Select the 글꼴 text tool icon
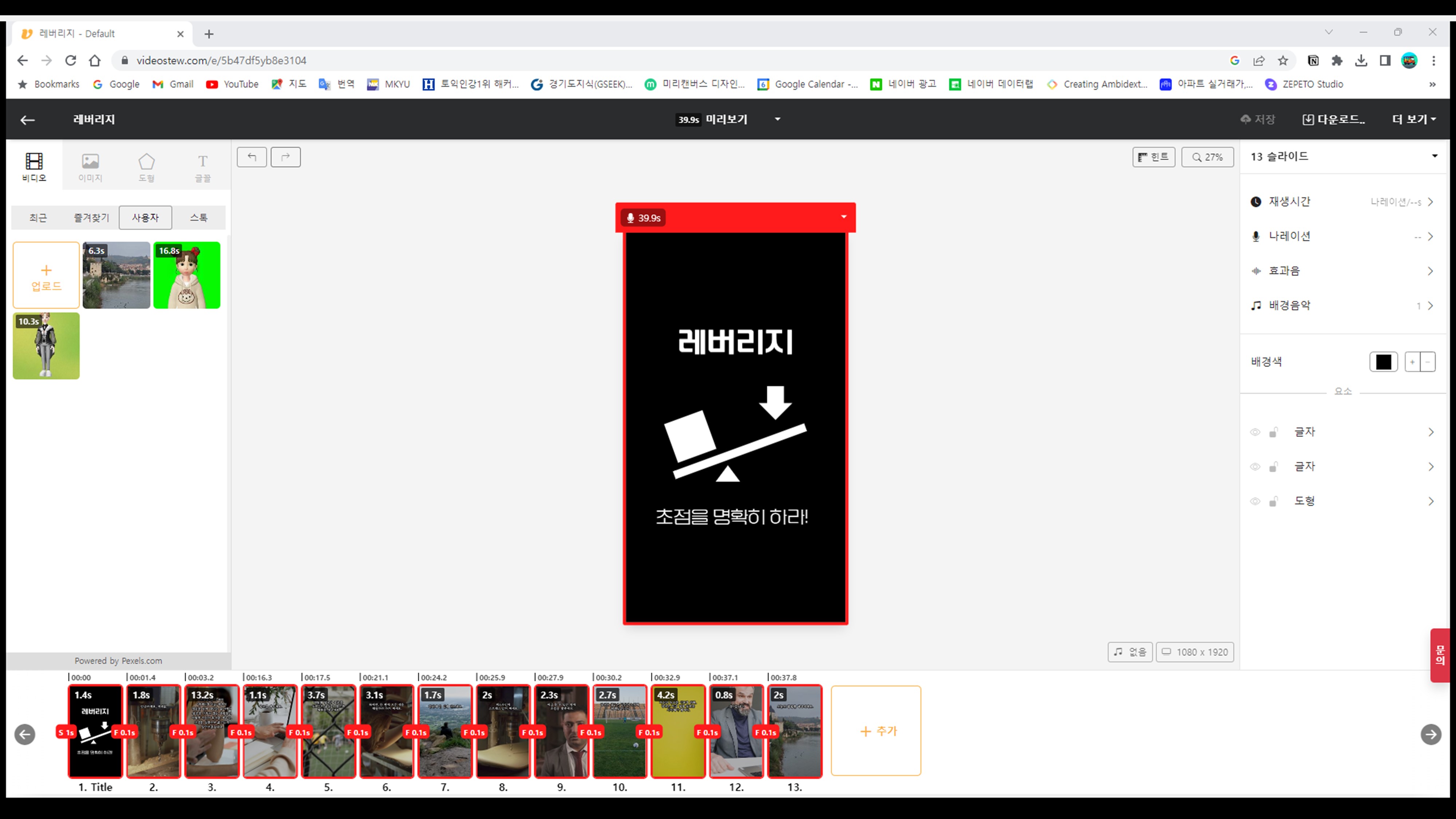Viewport: 1456px width, 819px height. point(202,166)
